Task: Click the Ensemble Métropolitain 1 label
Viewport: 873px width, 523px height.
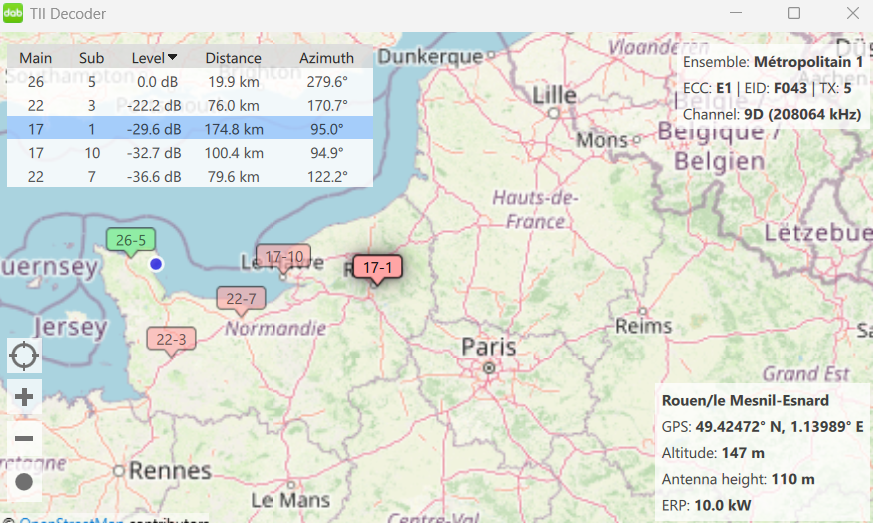Action: [773, 62]
